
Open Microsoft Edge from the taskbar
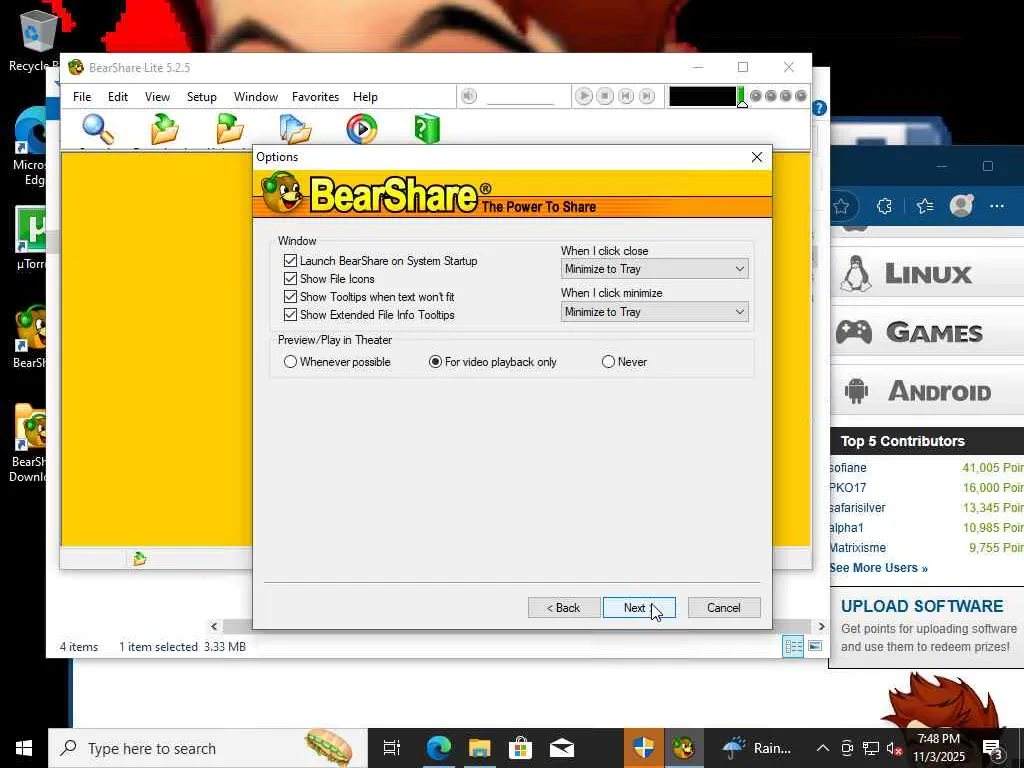438,748
